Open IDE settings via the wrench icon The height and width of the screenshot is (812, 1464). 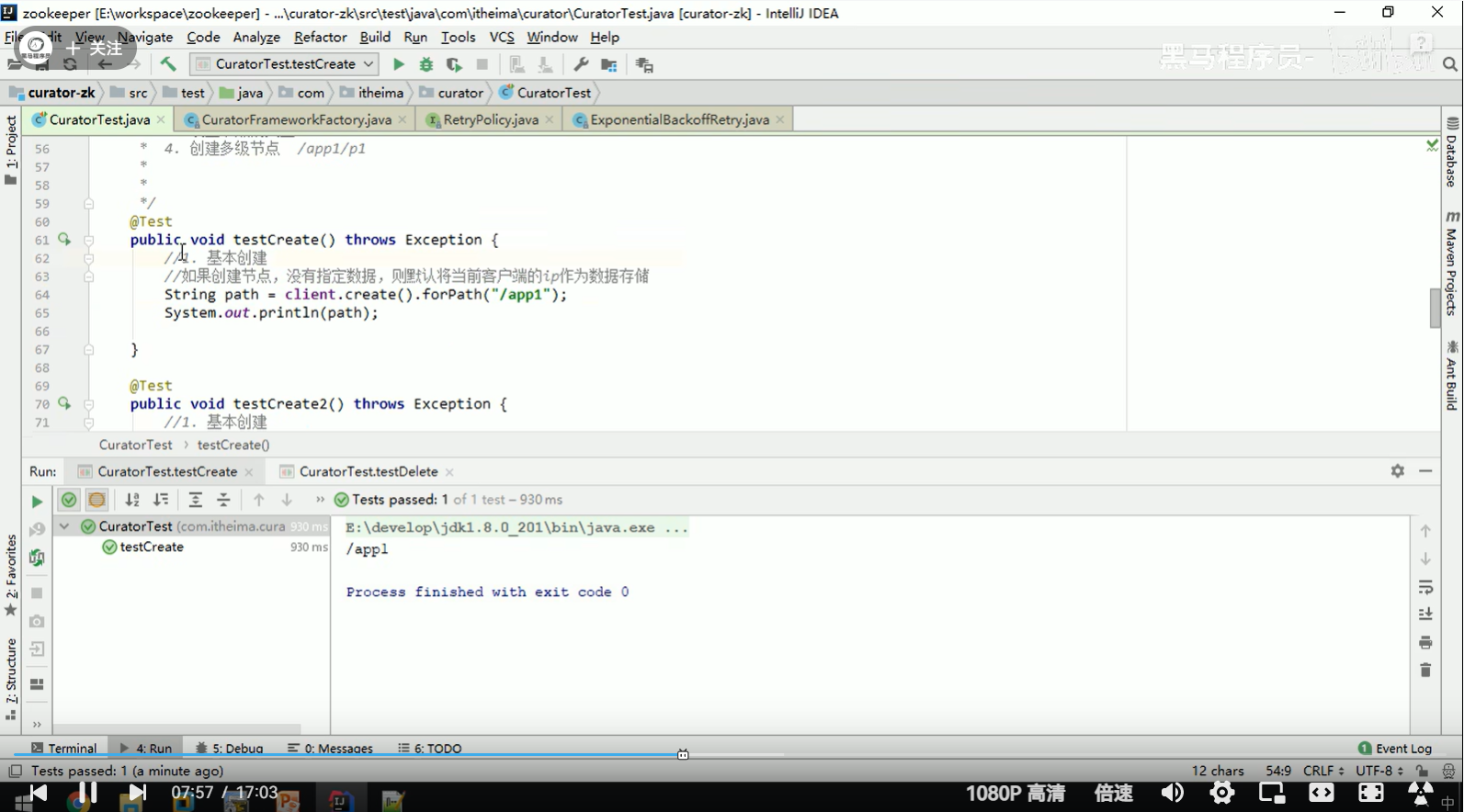581,64
